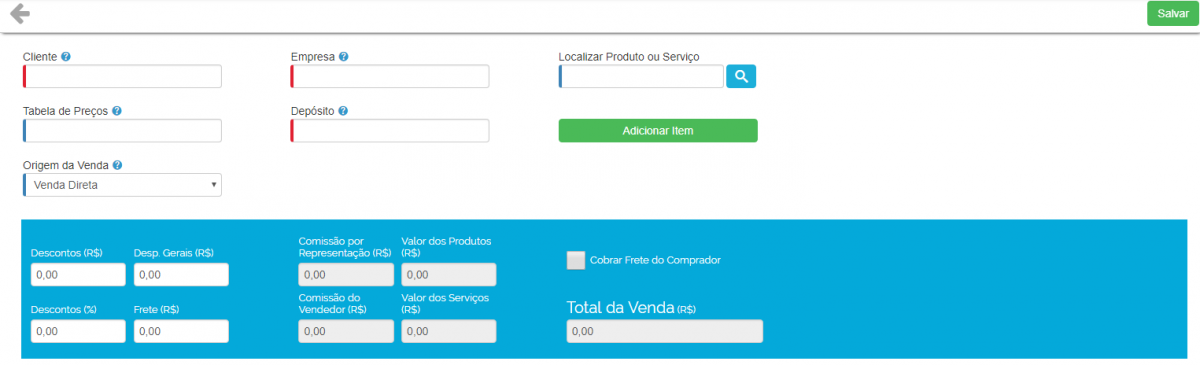This screenshot has height=365, width=1200.
Task: Click the Salvar button
Action: 1173,14
